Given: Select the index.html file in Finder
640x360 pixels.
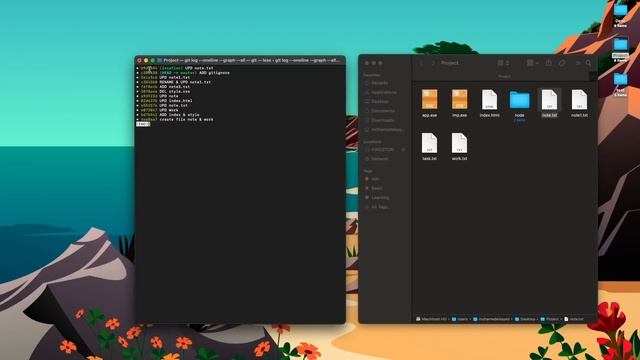Looking at the screenshot, I should [489, 103].
